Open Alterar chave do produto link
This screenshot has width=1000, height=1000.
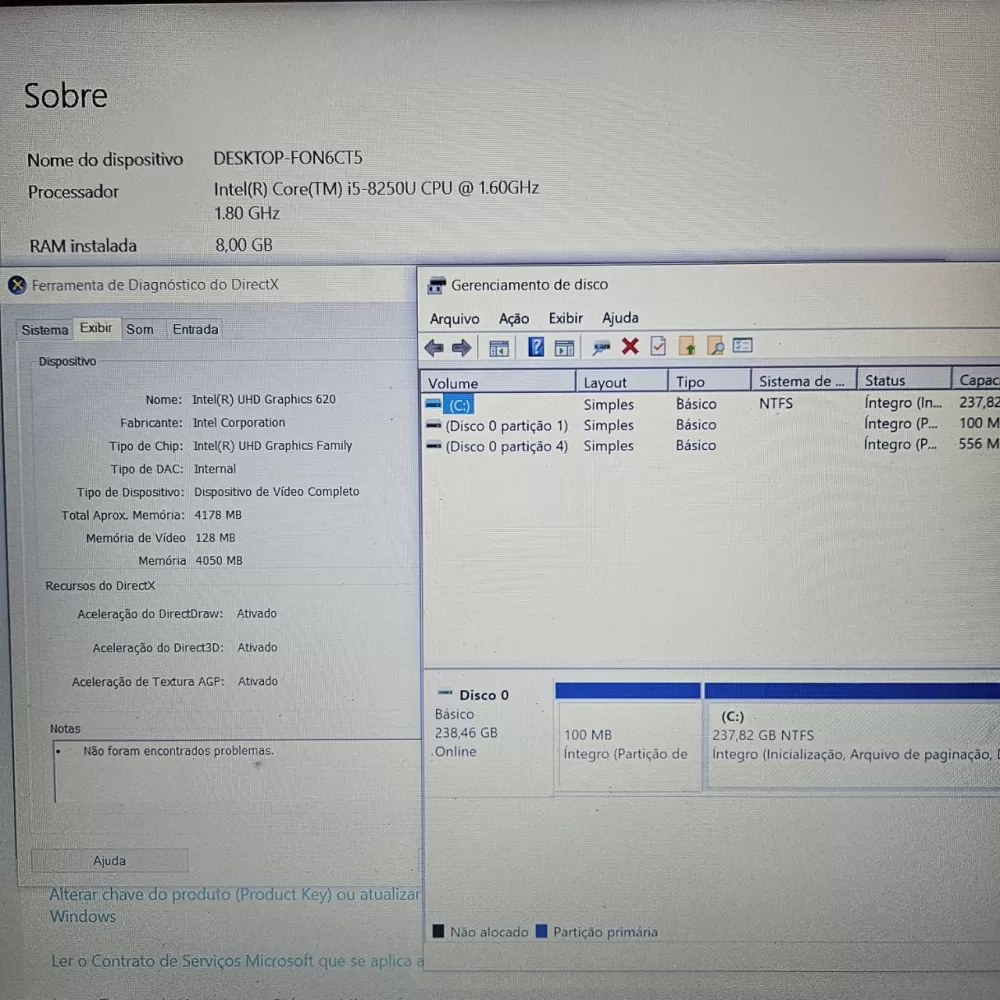pos(235,905)
